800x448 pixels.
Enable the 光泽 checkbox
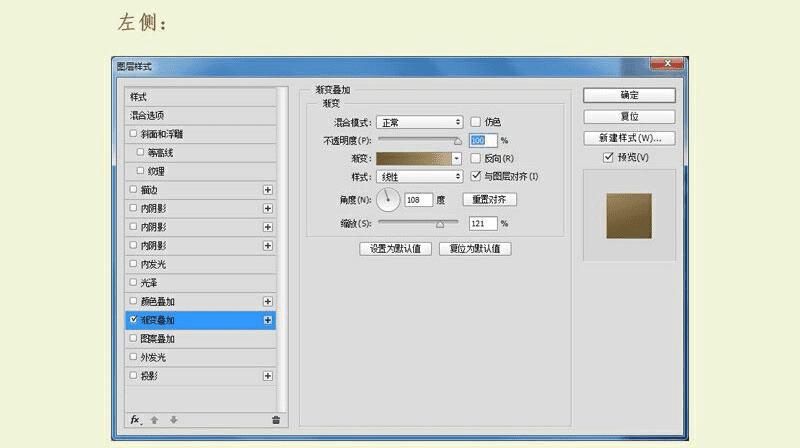pos(133,282)
